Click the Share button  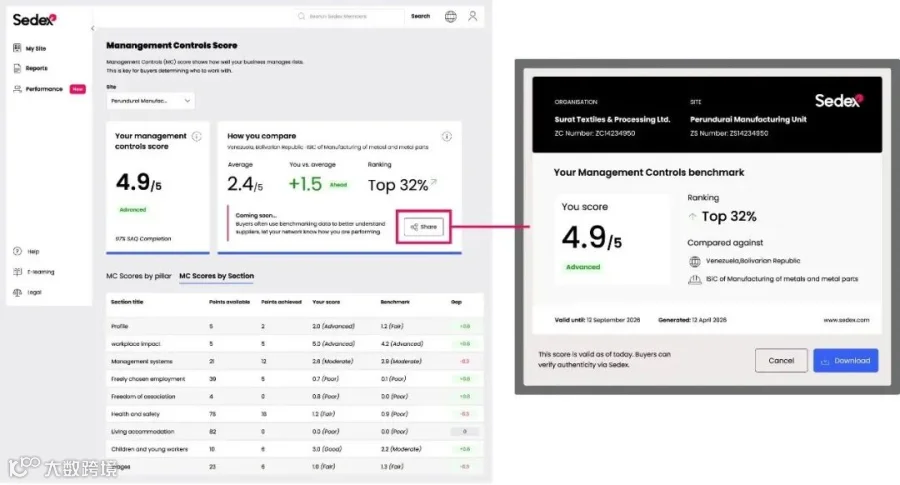424,227
